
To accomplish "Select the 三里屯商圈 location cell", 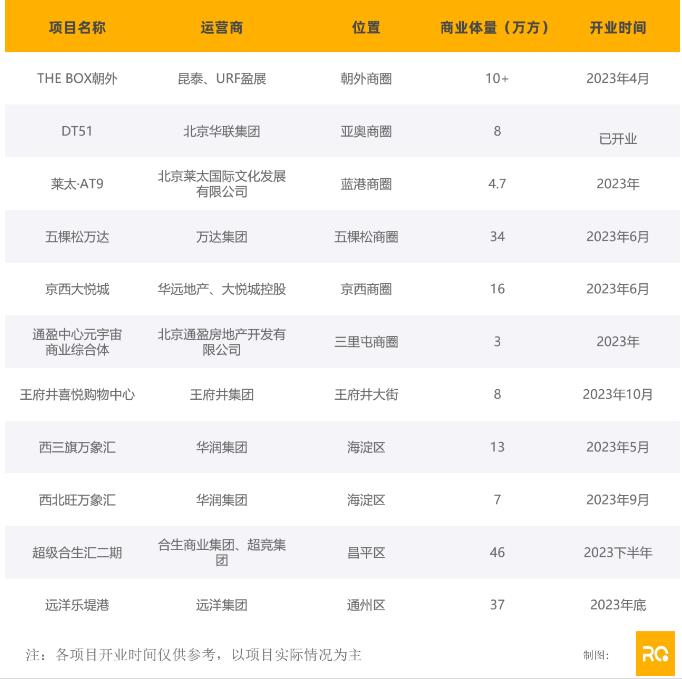I will [366, 342].
